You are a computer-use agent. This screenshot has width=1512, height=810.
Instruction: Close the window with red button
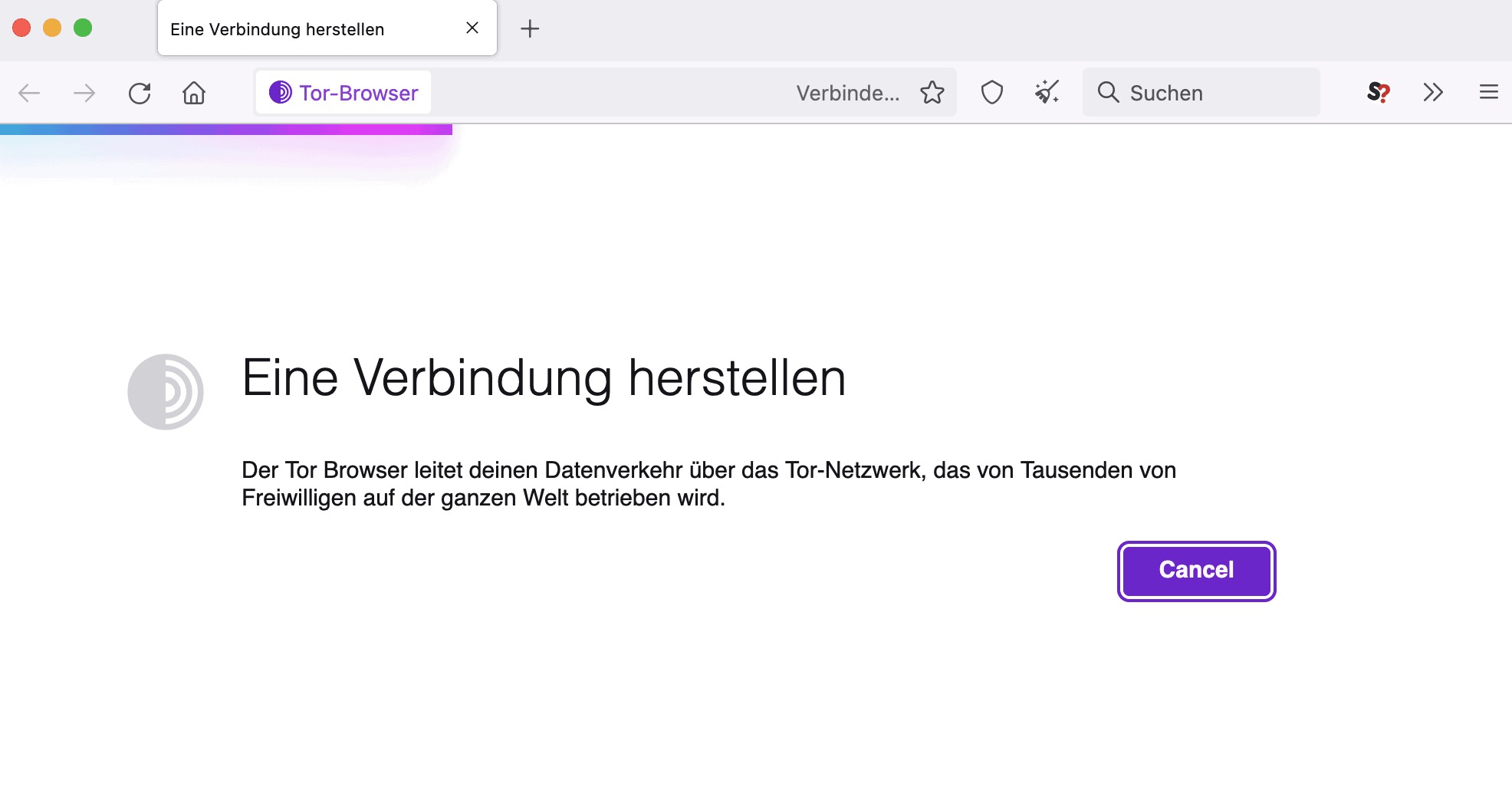(21, 28)
